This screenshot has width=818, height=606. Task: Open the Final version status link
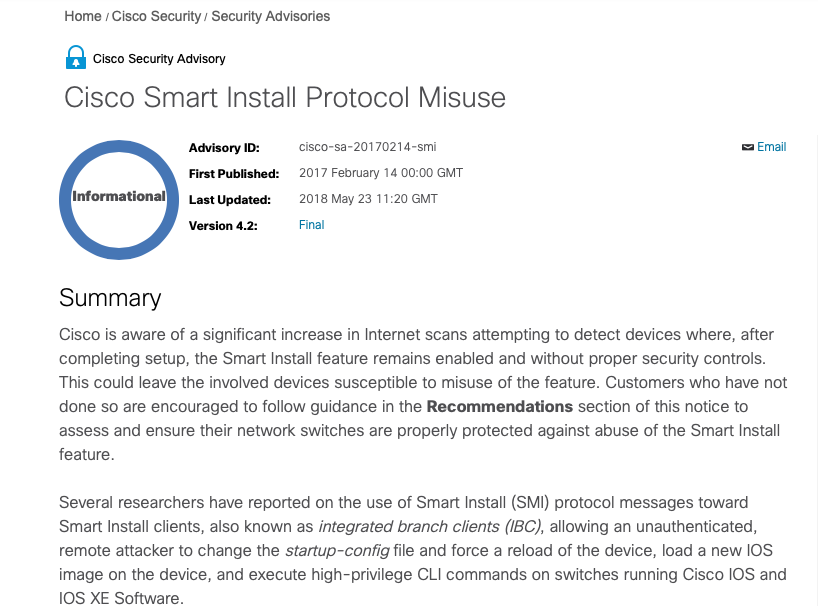click(311, 225)
